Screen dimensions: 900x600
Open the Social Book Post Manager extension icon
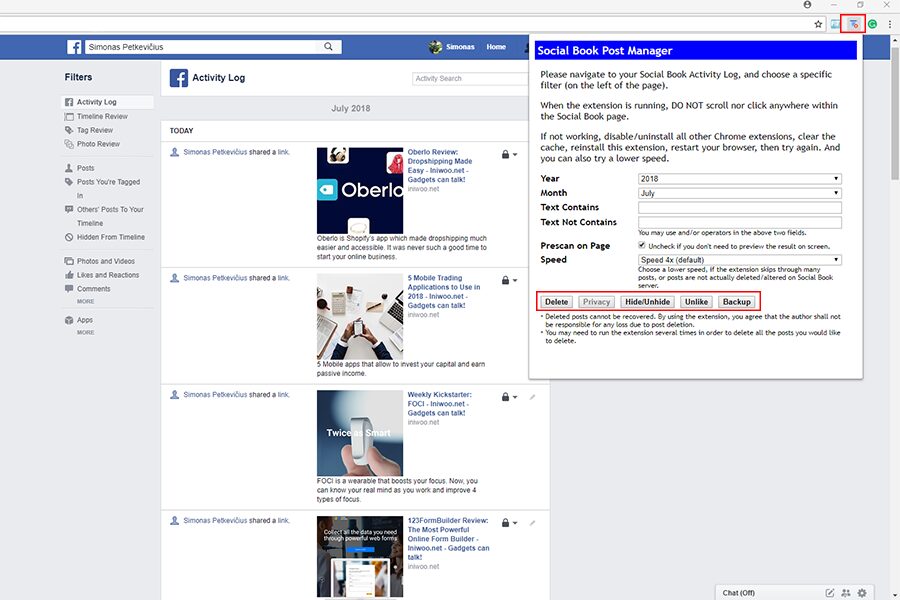[x=853, y=24]
